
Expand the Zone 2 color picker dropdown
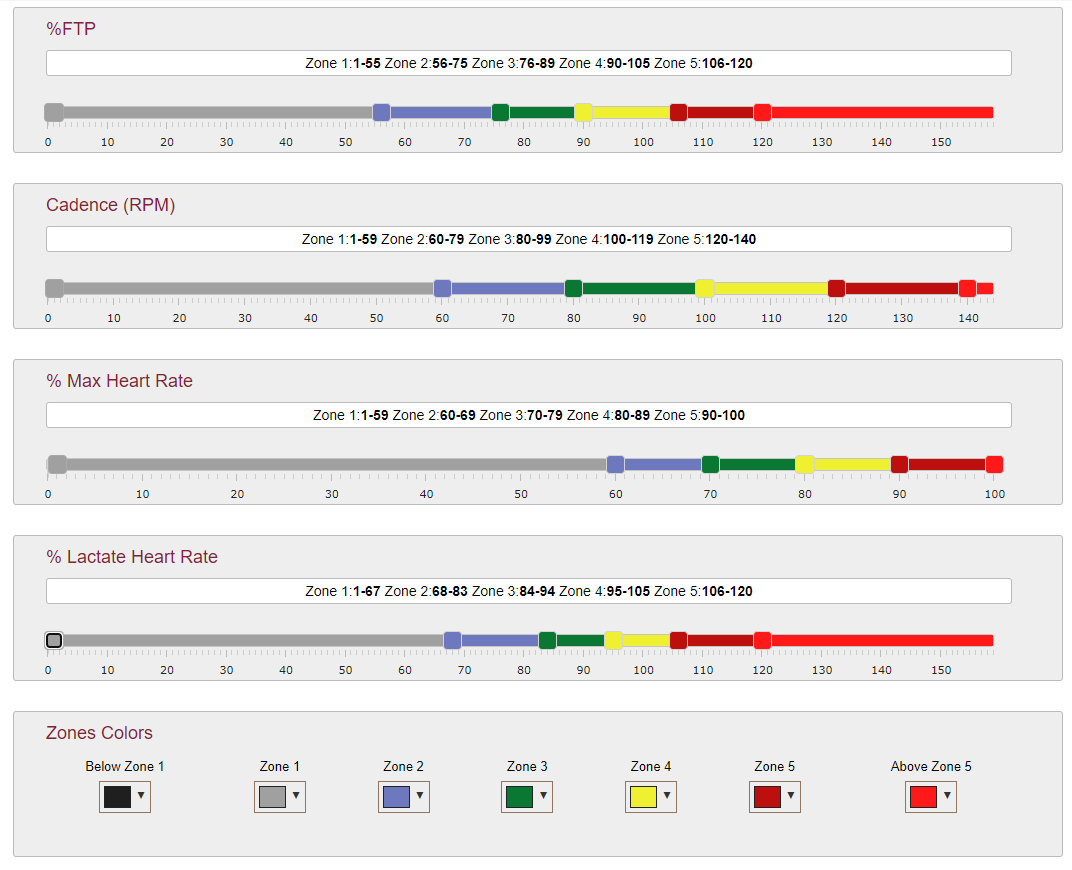click(403, 797)
